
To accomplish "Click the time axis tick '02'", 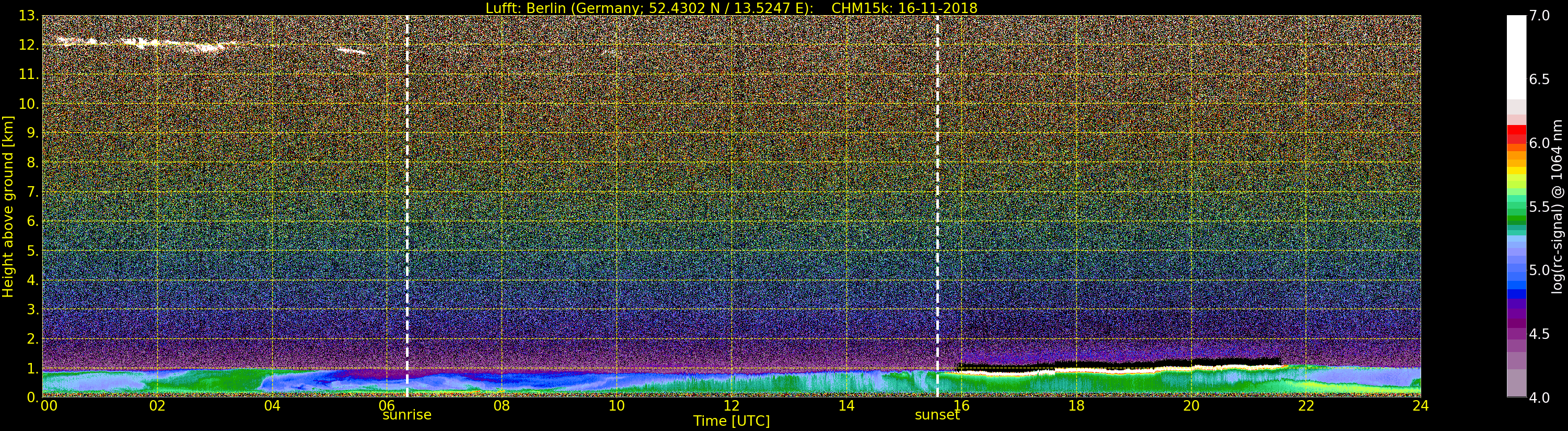I will 157,405.
